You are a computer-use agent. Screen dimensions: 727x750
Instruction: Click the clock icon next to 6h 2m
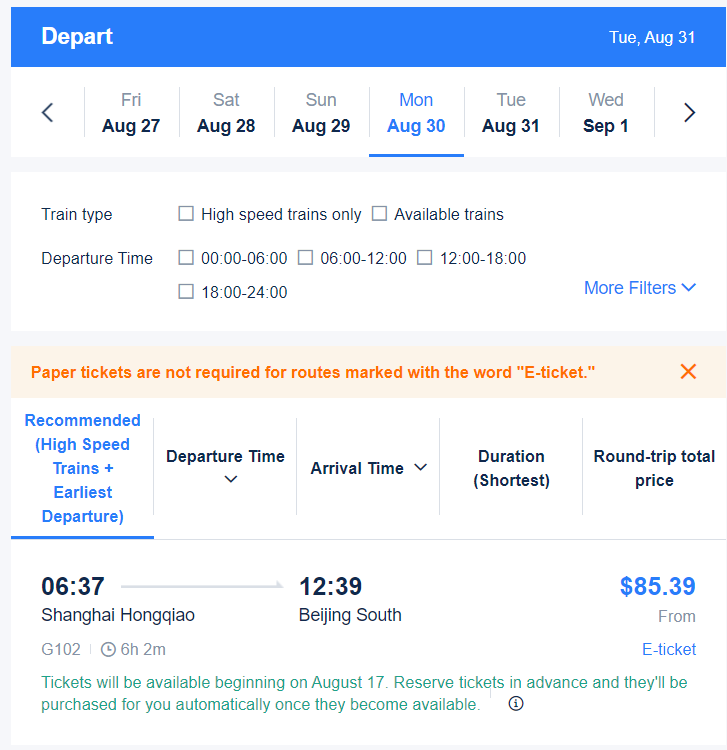coord(109,650)
